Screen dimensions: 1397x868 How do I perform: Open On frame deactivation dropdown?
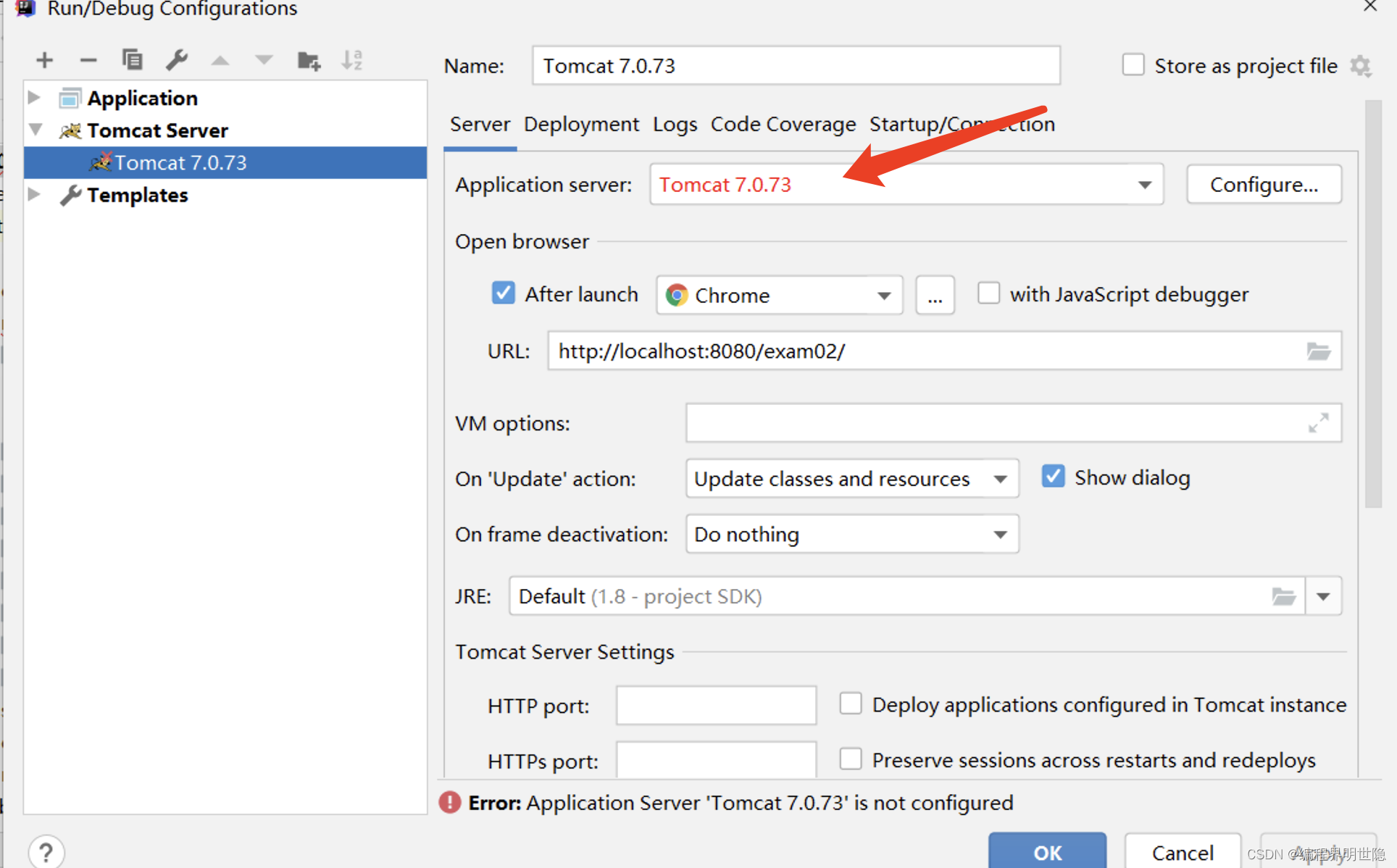coord(1000,535)
